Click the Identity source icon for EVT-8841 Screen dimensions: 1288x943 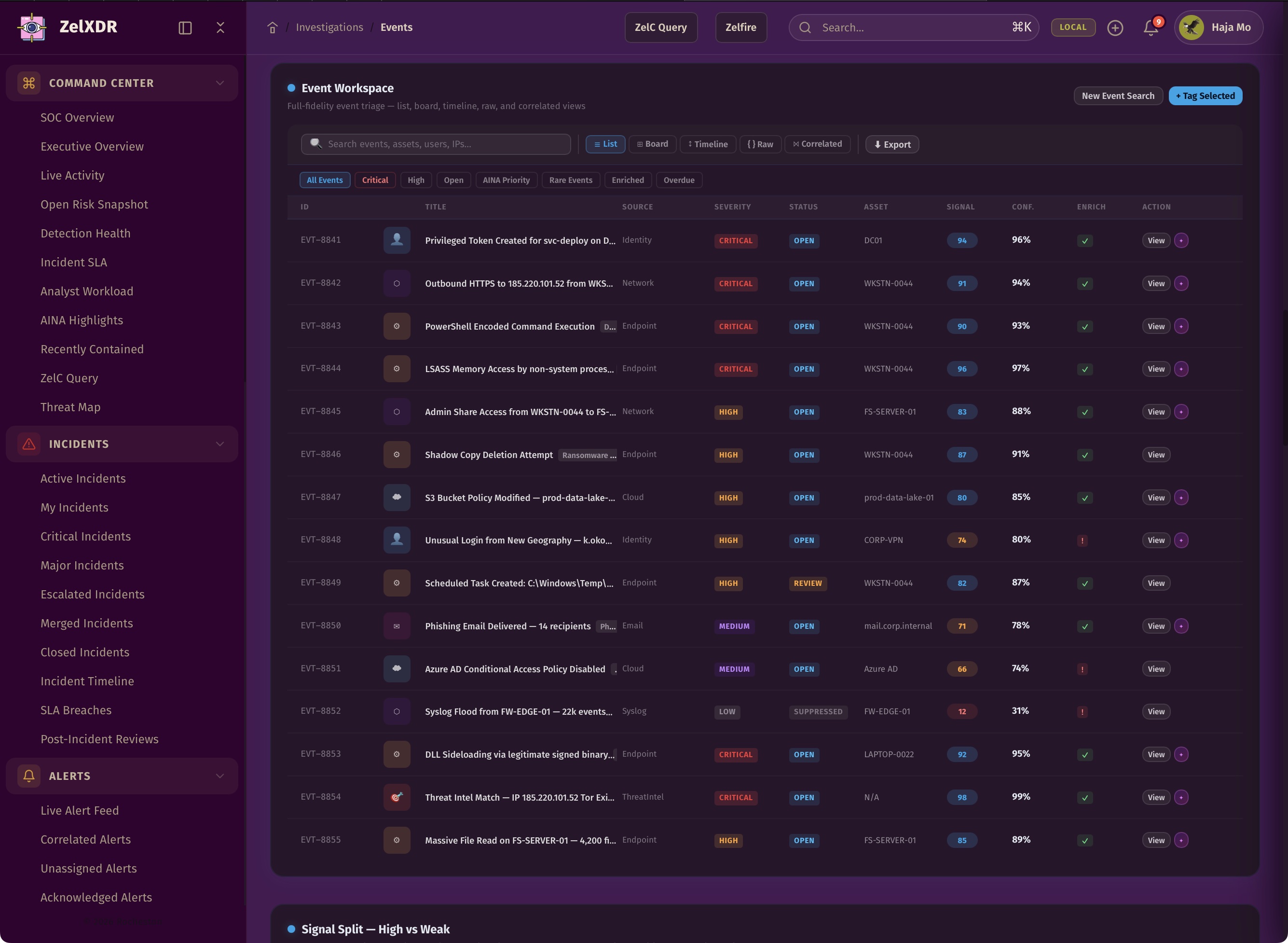coord(397,240)
